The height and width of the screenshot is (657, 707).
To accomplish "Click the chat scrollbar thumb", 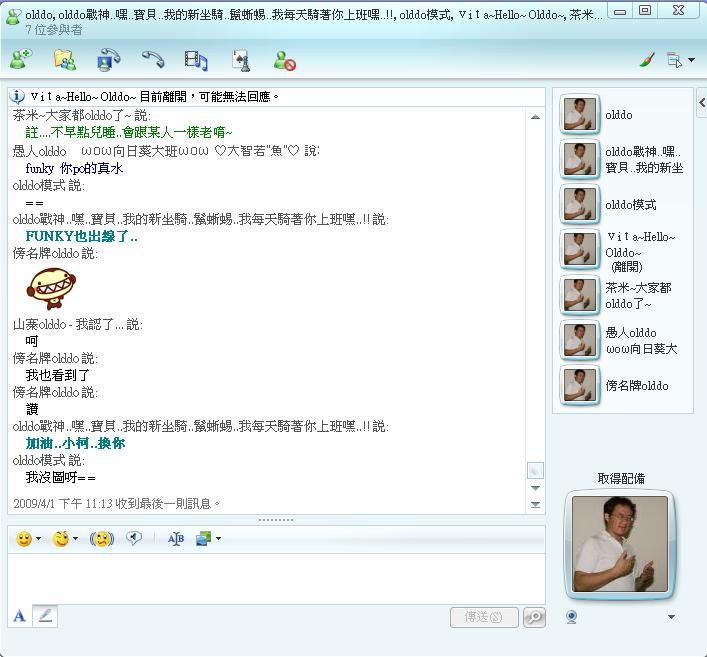I will [535, 470].
